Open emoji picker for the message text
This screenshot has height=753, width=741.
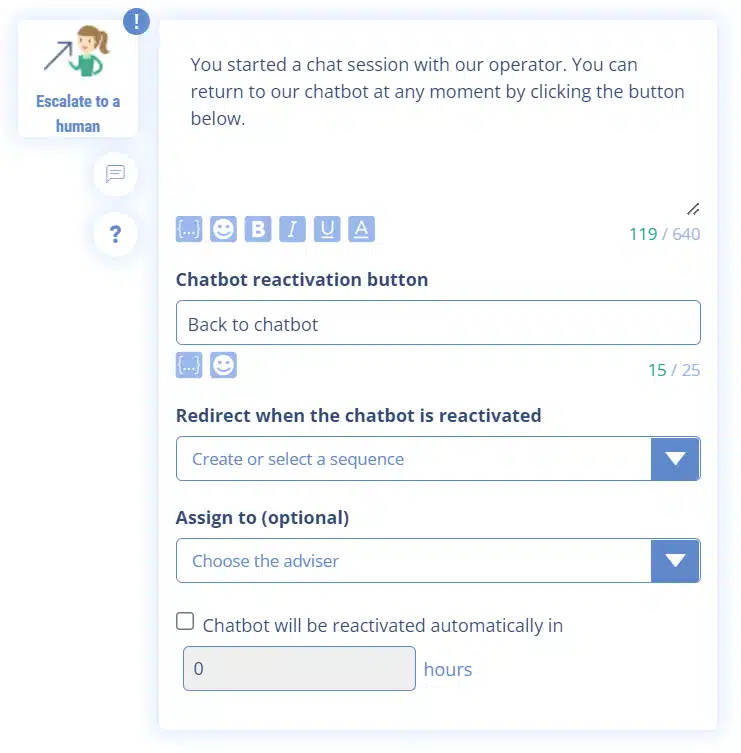pos(224,230)
